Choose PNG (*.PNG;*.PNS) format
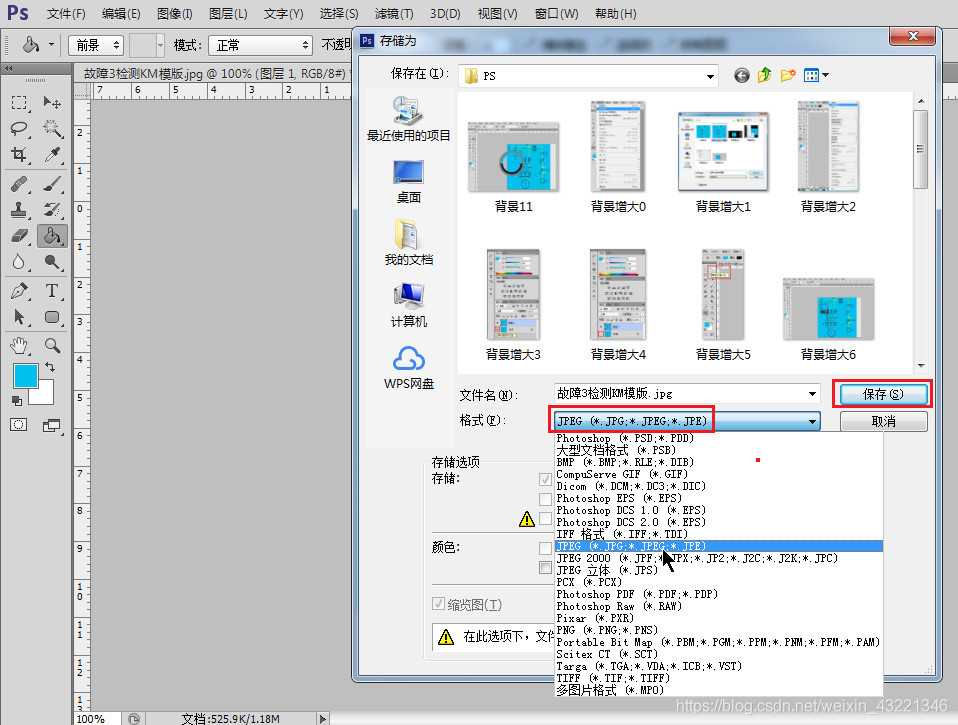The width and height of the screenshot is (958, 725). (x=718, y=630)
